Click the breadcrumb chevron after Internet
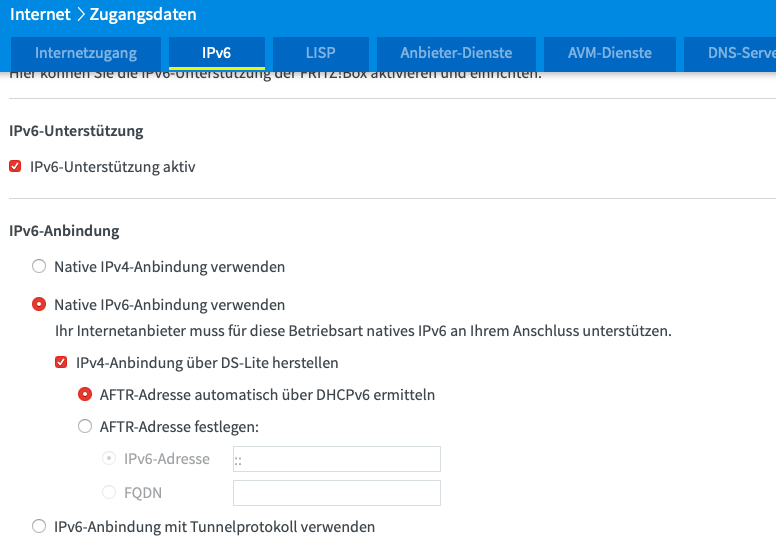 click(81, 14)
